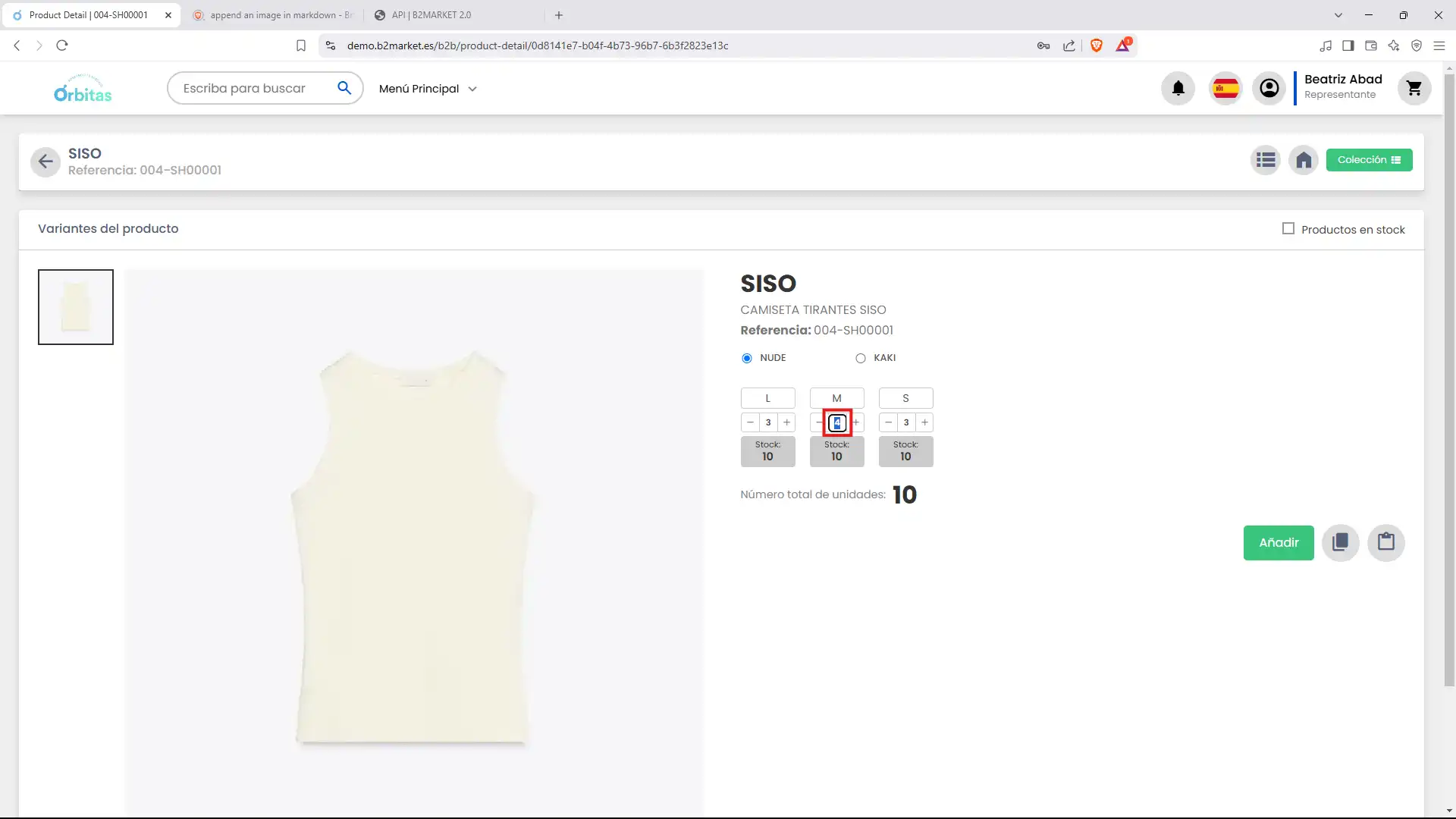Open the browser tab list chevron
This screenshot has height=819, width=1456.
coord(1338,15)
